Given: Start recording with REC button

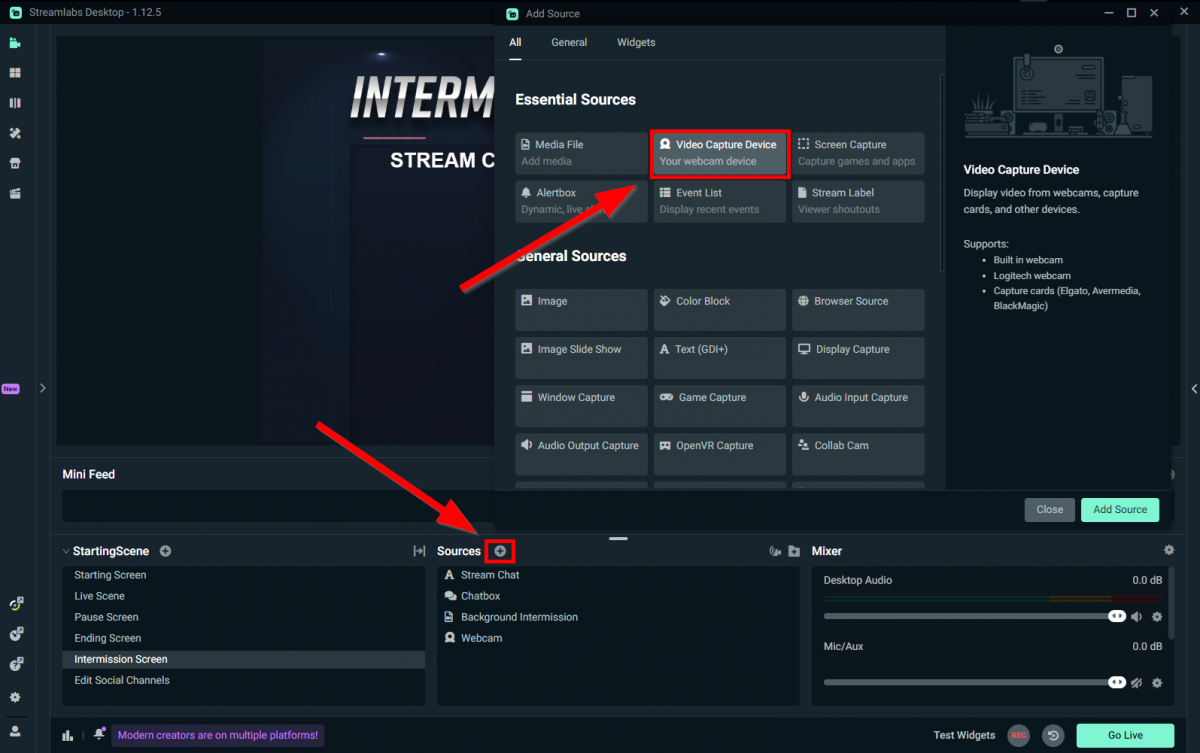Looking at the screenshot, I should pos(1018,735).
